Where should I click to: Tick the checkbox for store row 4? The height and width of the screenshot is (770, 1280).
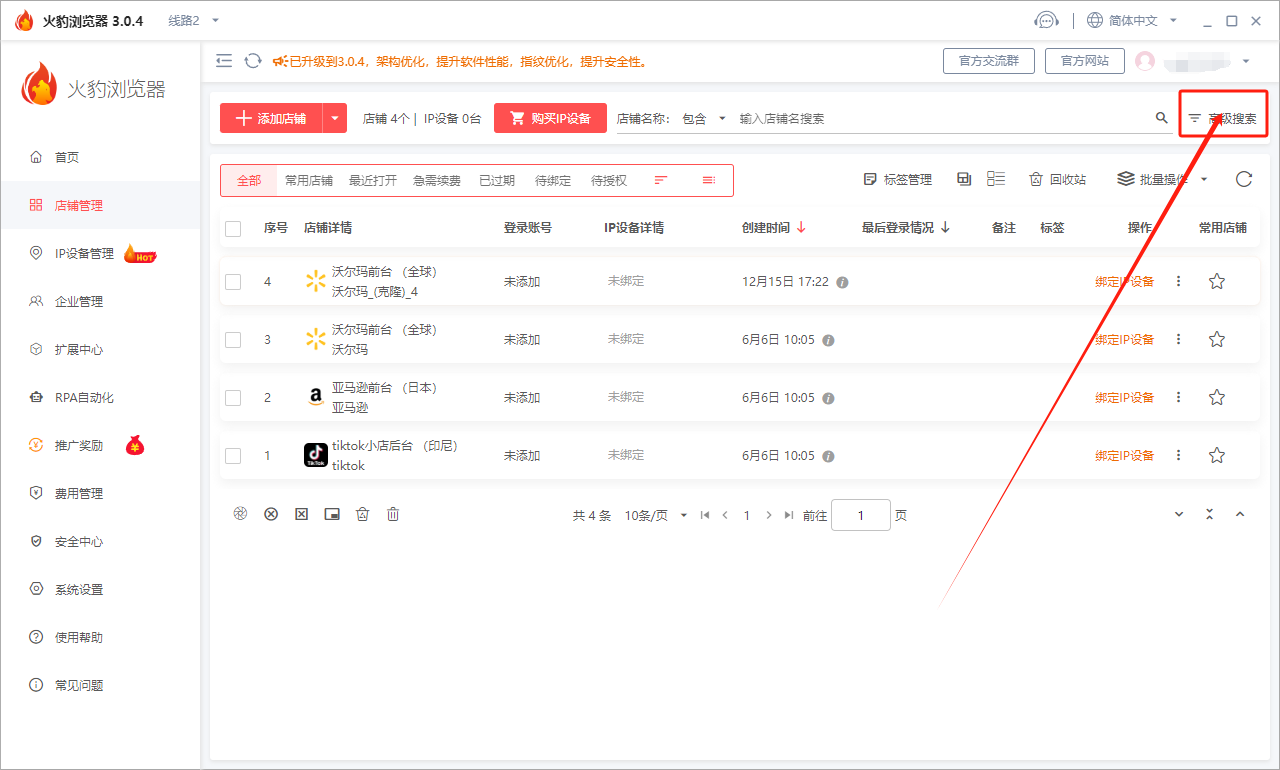pyautogui.click(x=233, y=282)
